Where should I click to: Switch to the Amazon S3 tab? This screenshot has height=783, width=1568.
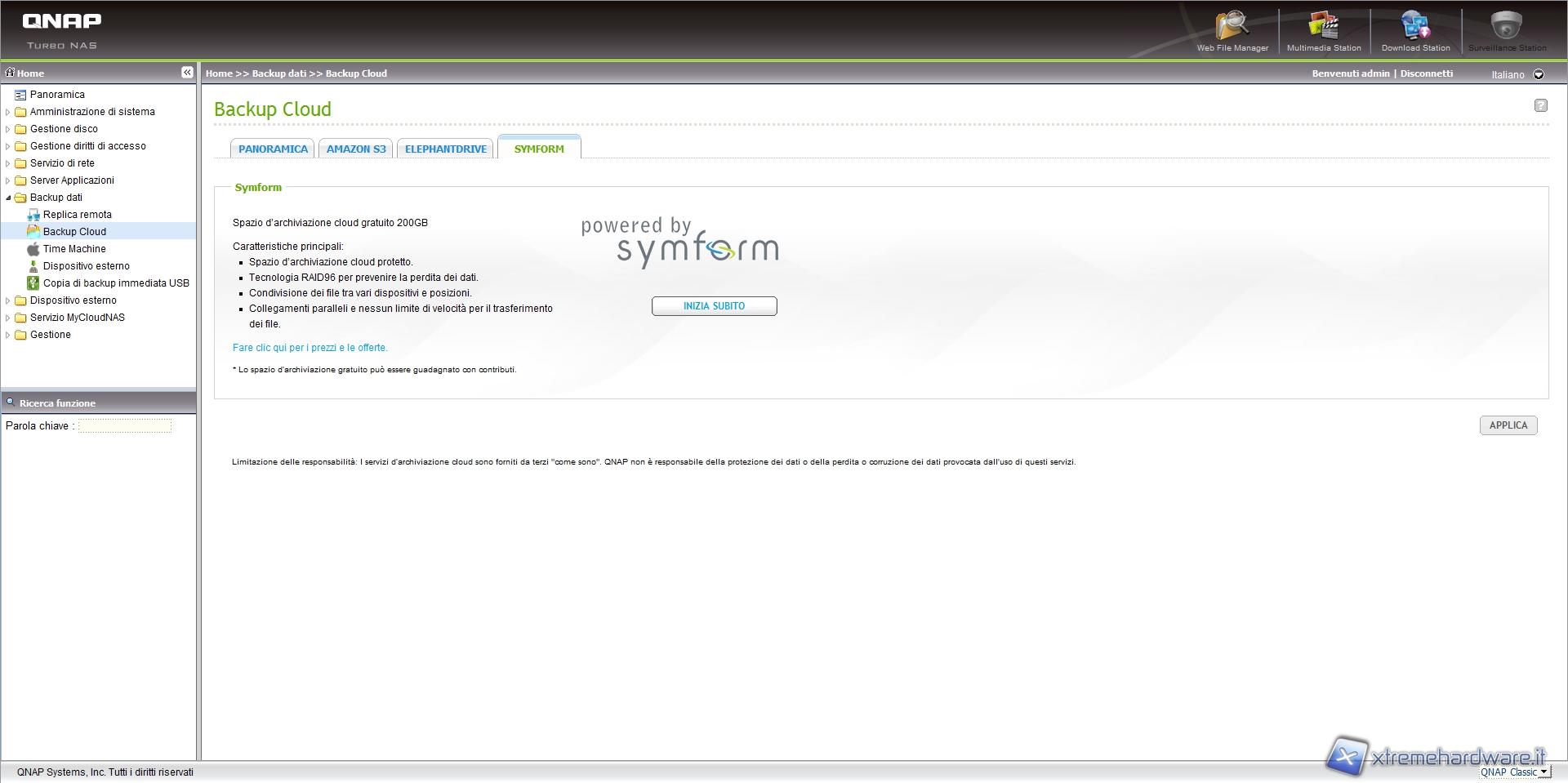pyautogui.click(x=356, y=149)
